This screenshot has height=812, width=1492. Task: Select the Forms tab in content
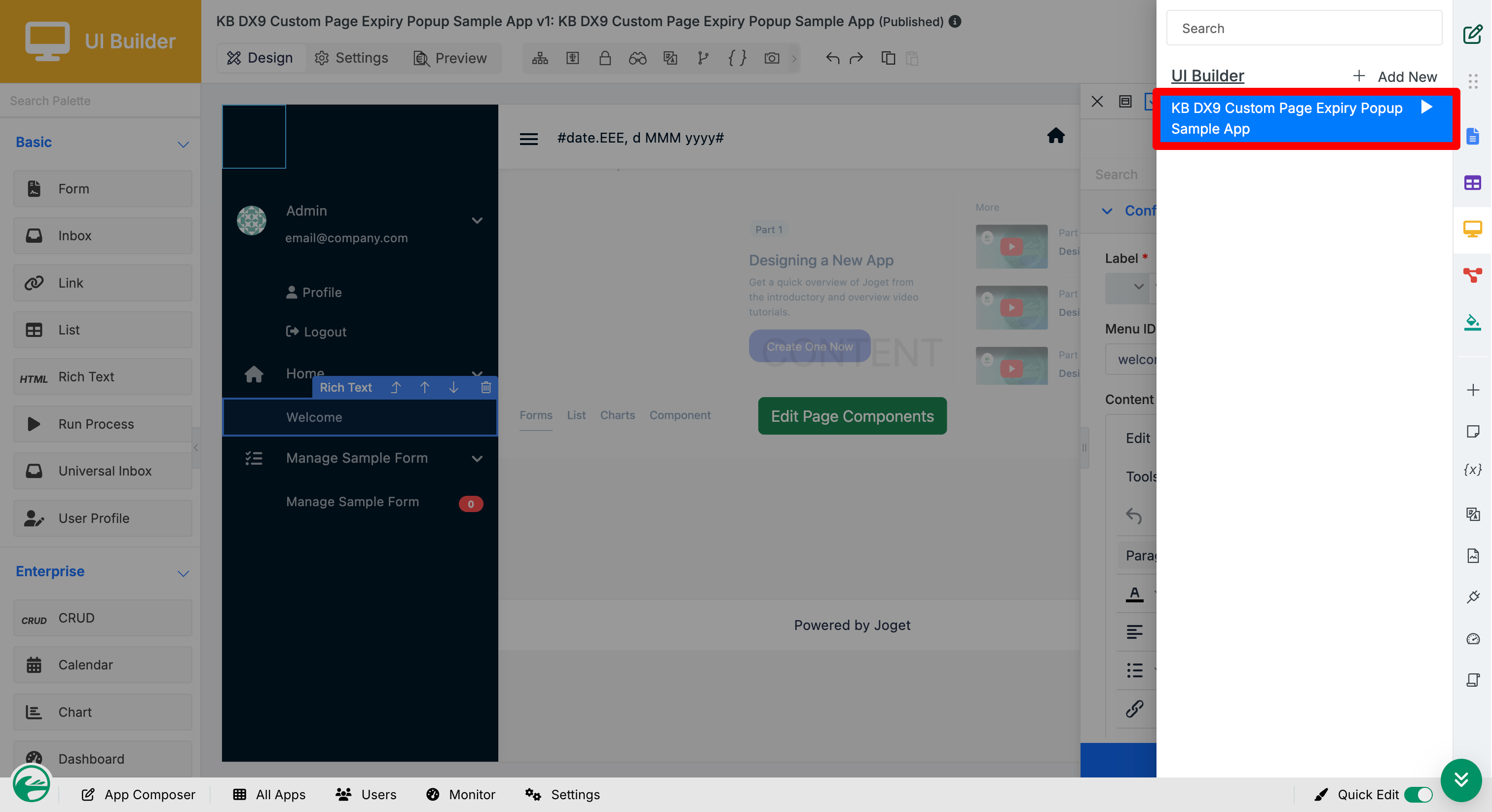536,415
